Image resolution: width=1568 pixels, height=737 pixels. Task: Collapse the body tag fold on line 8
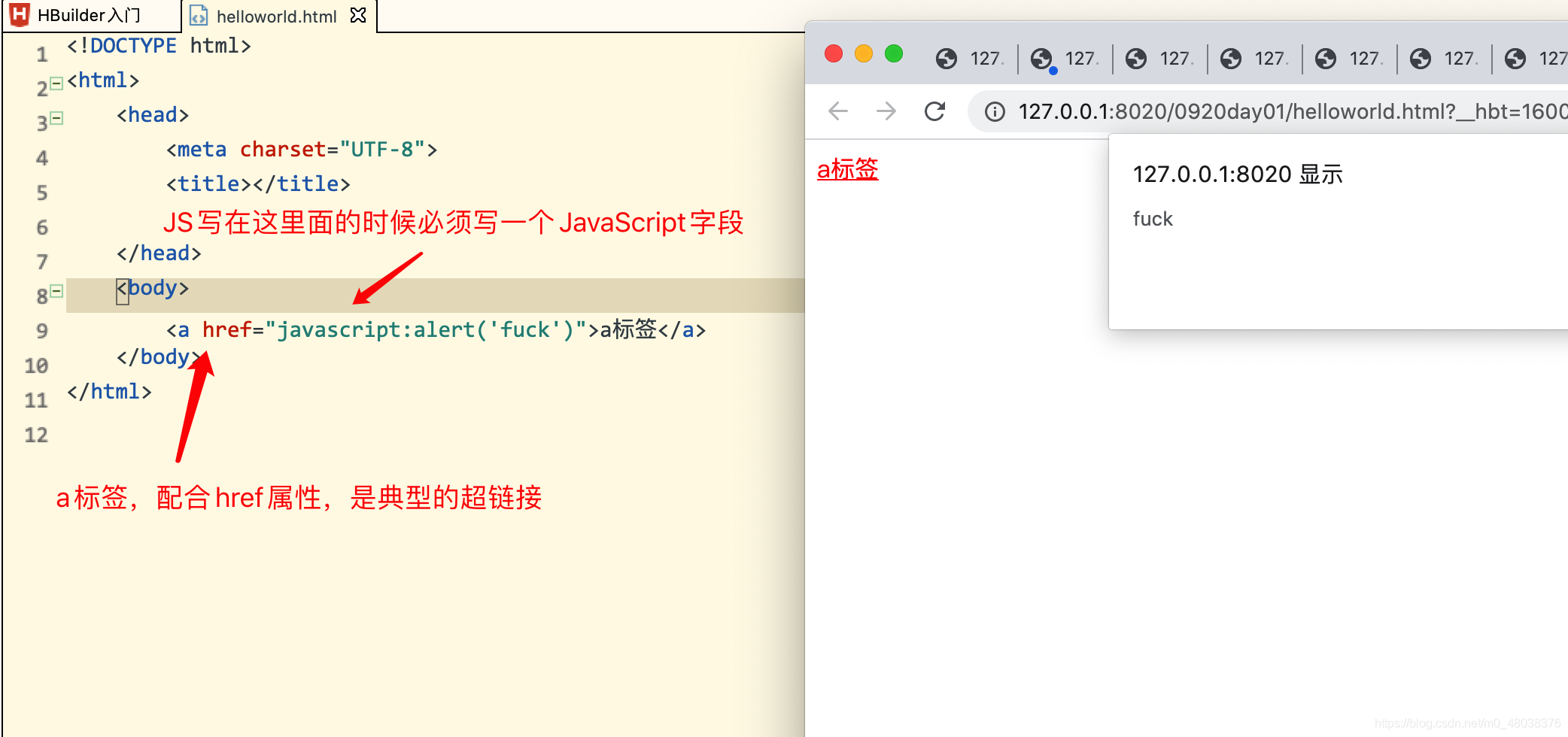pos(56,291)
